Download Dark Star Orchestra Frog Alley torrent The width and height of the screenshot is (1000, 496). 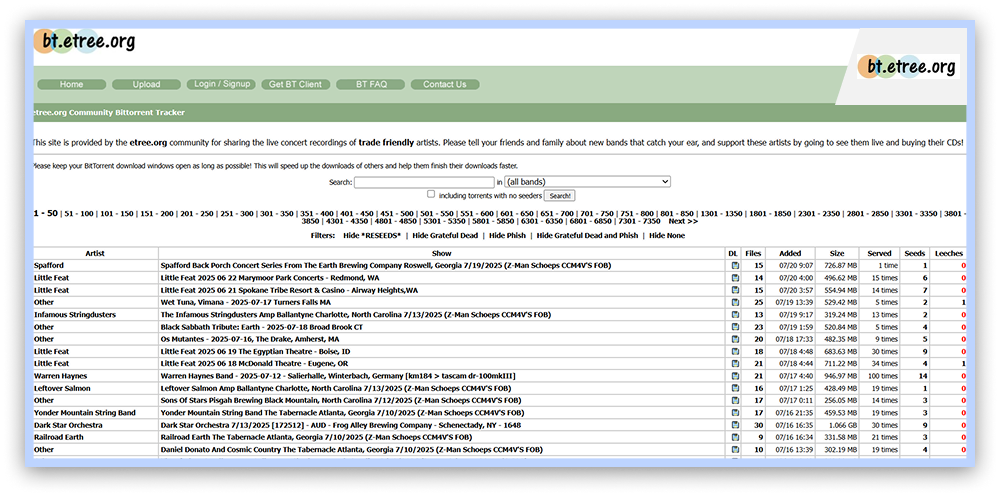pyautogui.click(x=735, y=425)
